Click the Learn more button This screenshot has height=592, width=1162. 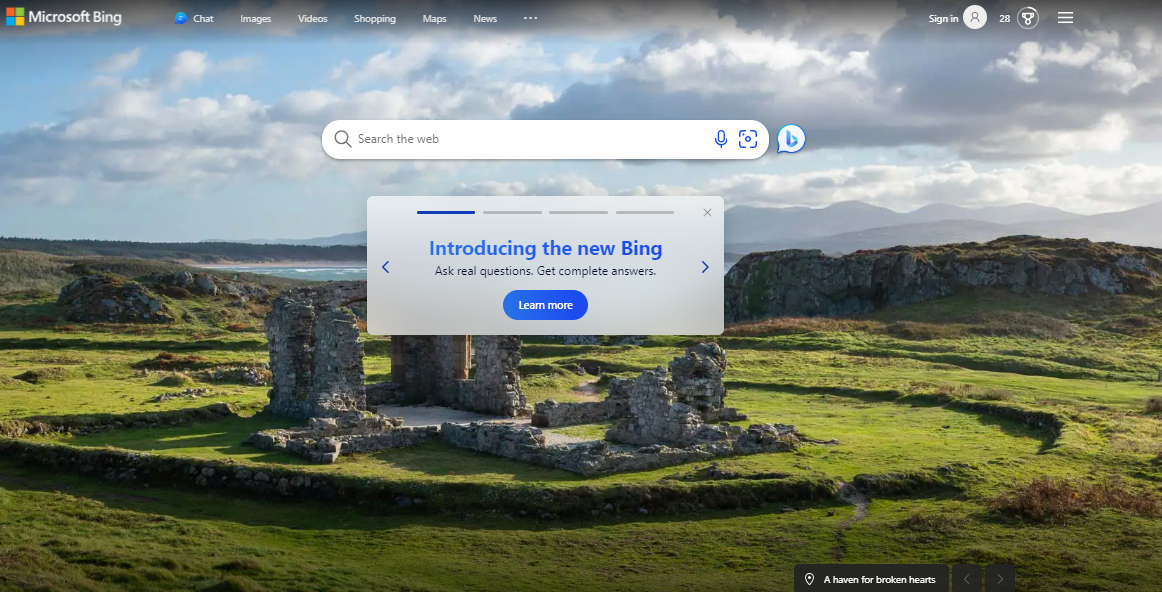click(x=545, y=305)
